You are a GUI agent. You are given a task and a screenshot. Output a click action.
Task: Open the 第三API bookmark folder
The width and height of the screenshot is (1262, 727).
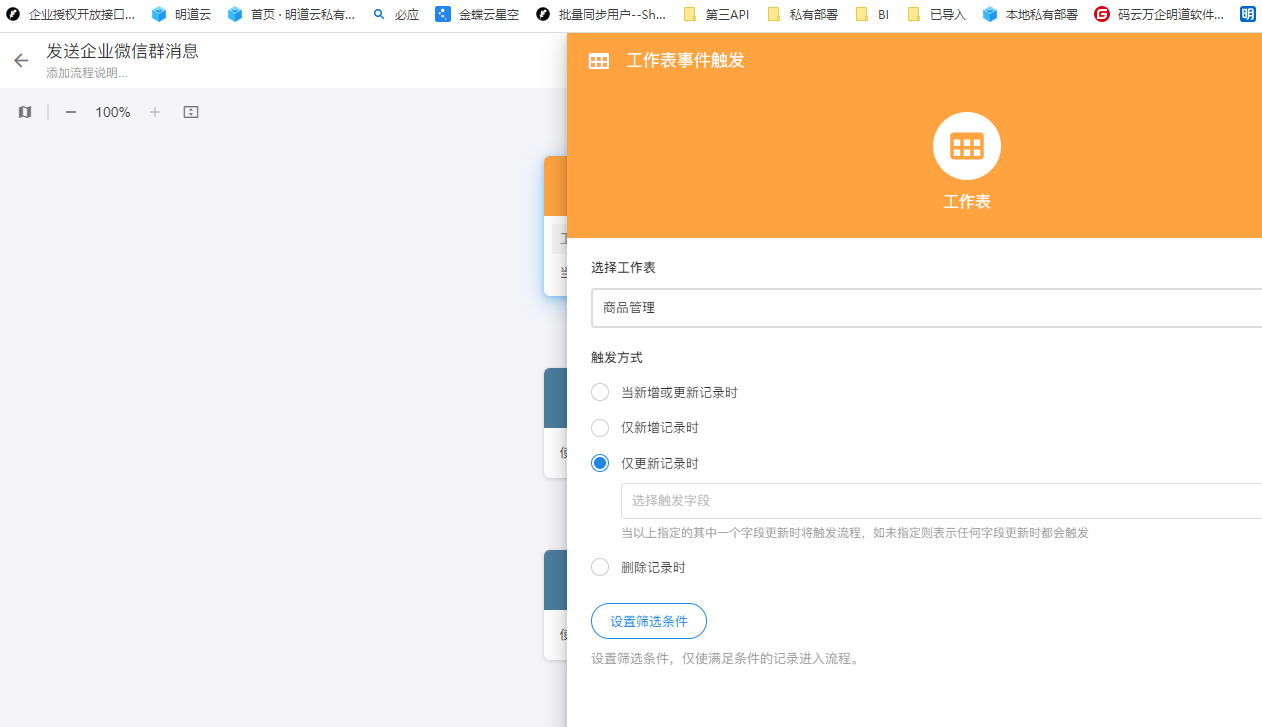pyautogui.click(x=716, y=14)
